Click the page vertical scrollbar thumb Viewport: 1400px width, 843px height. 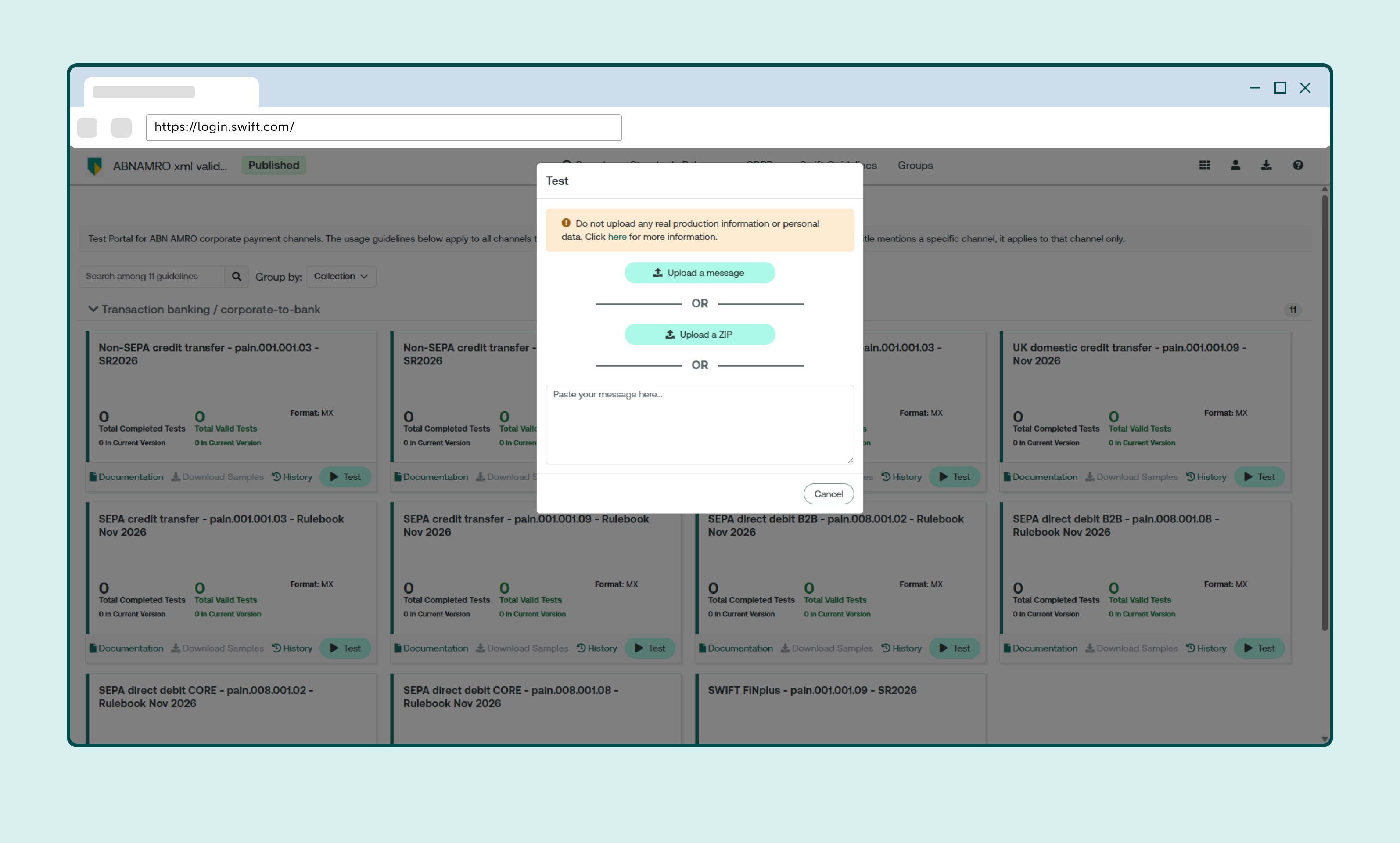1325,412
